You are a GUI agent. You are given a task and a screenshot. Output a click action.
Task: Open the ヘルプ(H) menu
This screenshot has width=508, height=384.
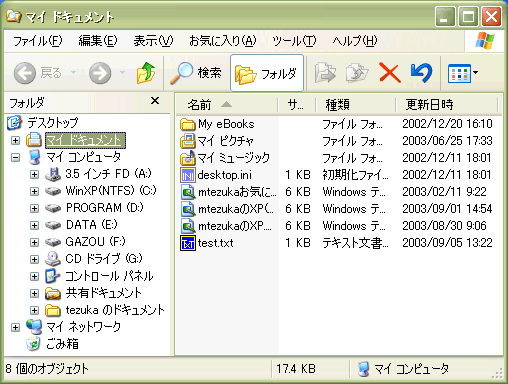tap(355, 41)
